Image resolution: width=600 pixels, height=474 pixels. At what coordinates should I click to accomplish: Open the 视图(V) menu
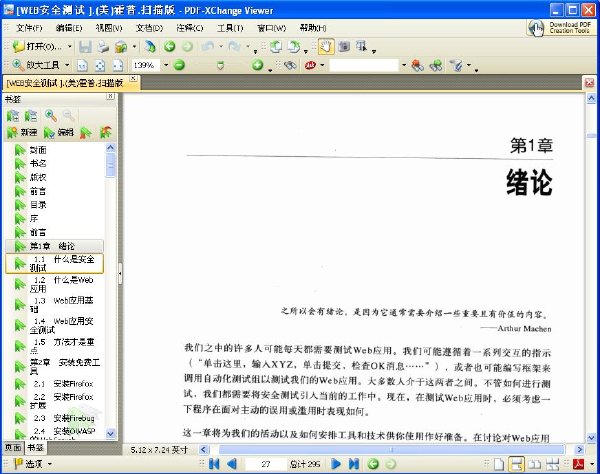[x=109, y=28]
